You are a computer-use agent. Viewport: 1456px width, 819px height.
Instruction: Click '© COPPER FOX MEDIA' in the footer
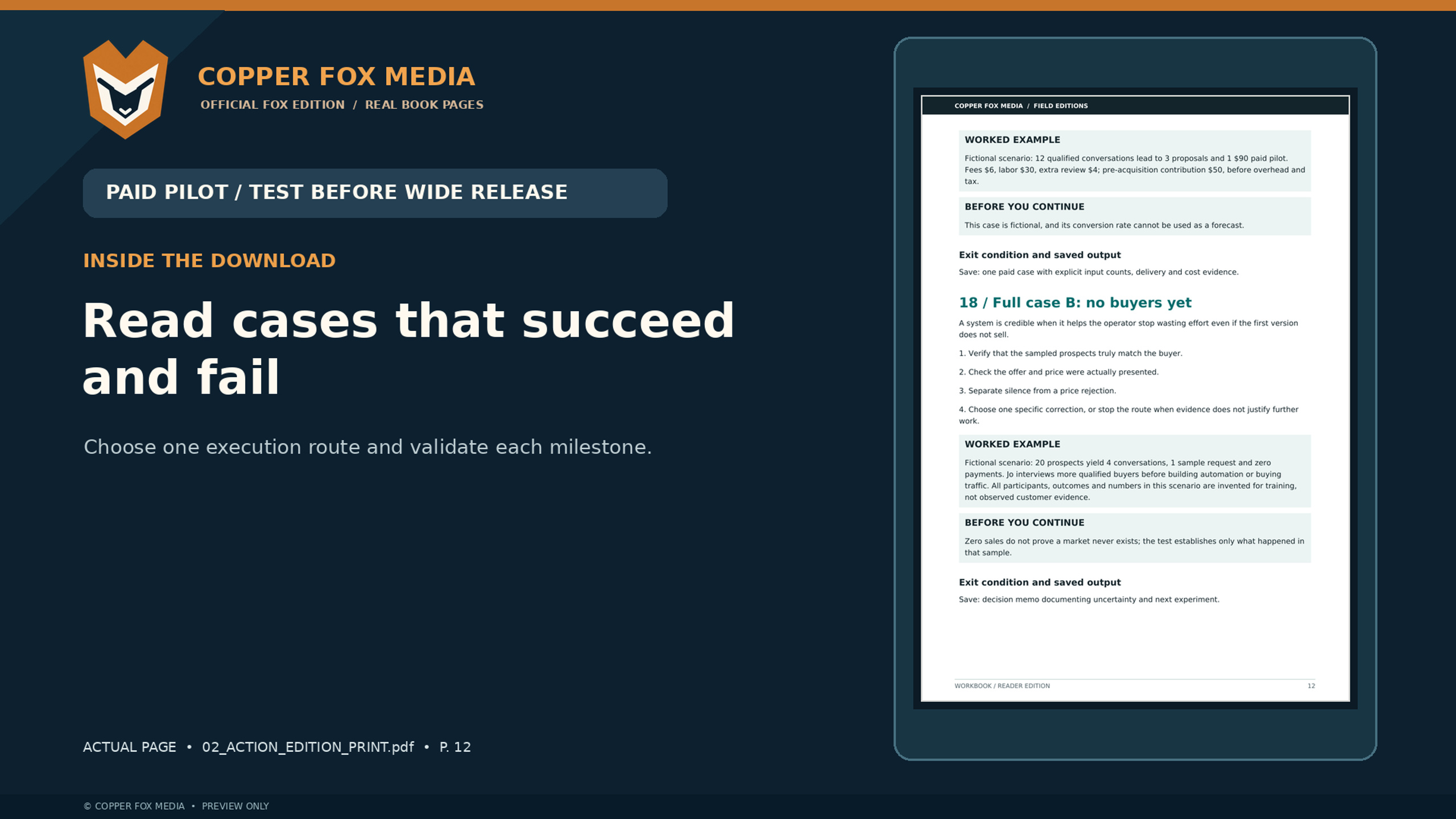coord(134,806)
